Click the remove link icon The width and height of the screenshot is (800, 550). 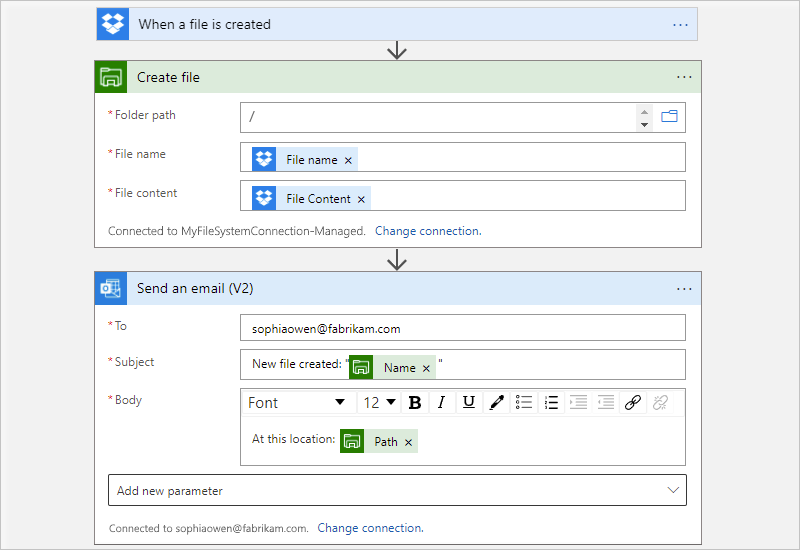pyautogui.click(x=660, y=403)
